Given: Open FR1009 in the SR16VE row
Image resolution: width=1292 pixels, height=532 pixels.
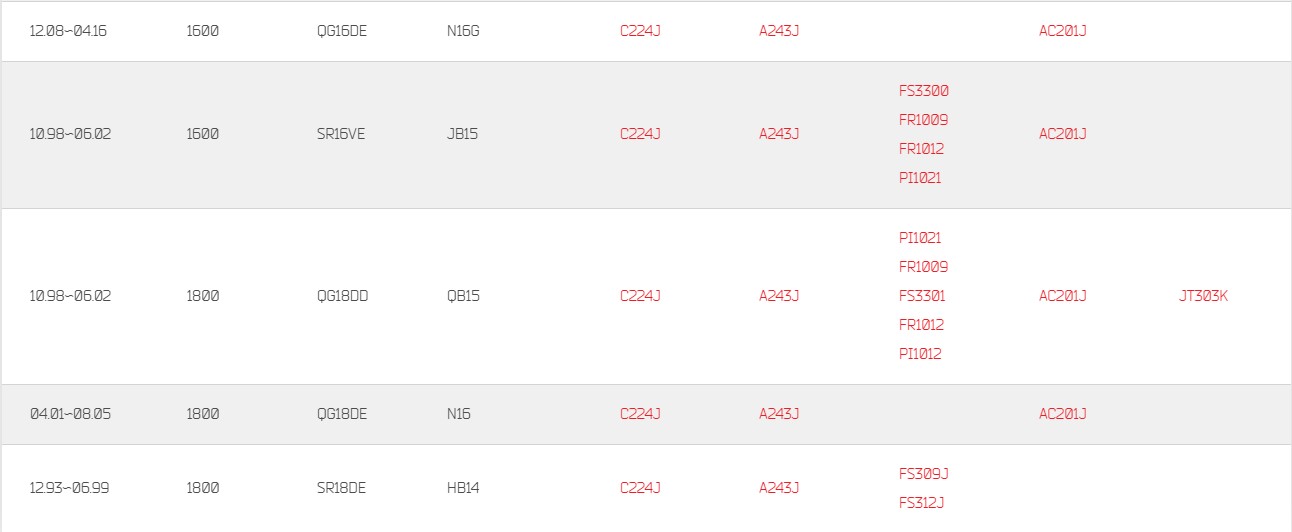Looking at the screenshot, I should 923,120.
